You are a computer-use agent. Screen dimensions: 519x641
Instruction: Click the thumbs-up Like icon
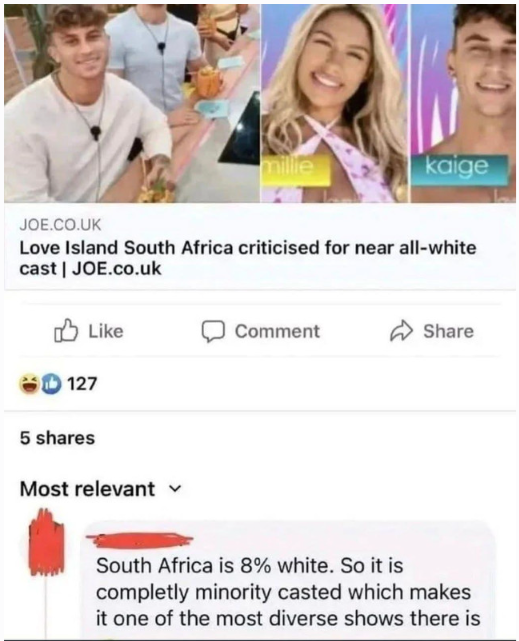coord(66,330)
